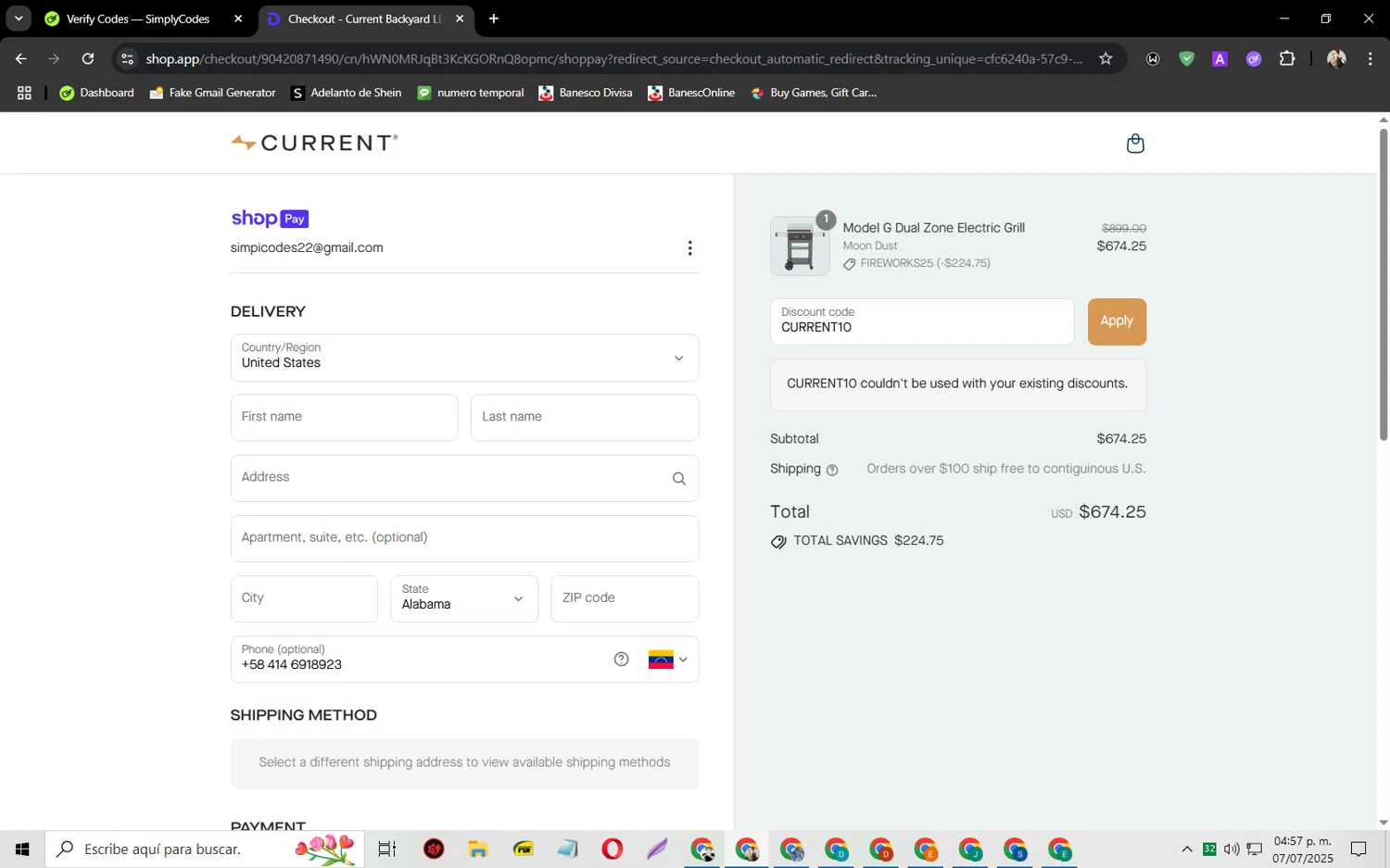
Task: Open Task View on taskbar
Action: [x=387, y=849]
